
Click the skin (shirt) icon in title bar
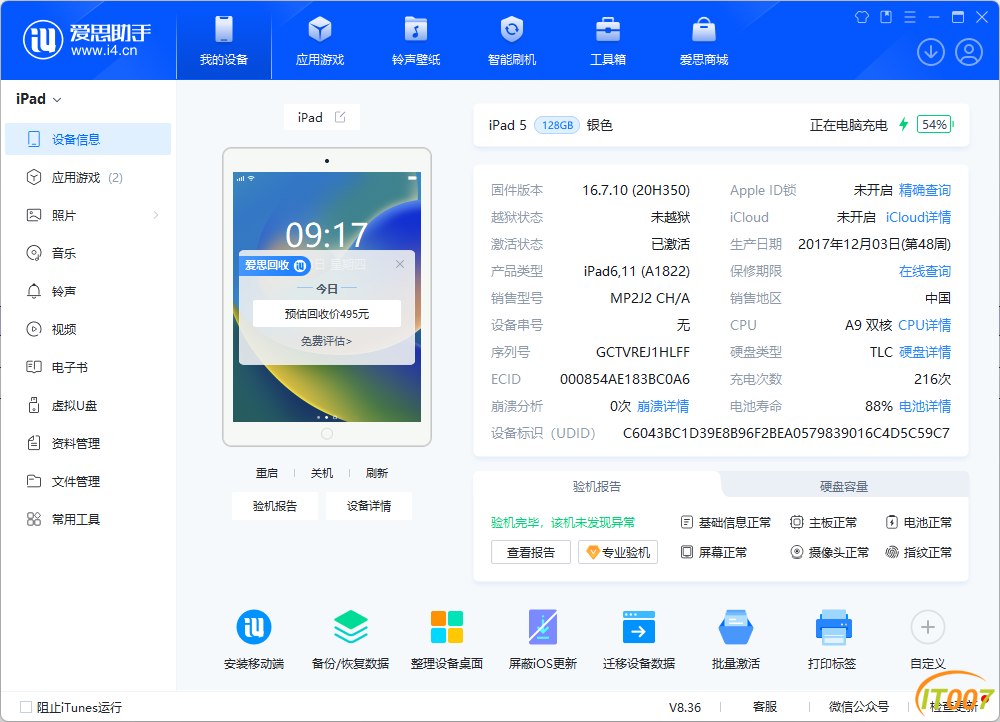862,17
